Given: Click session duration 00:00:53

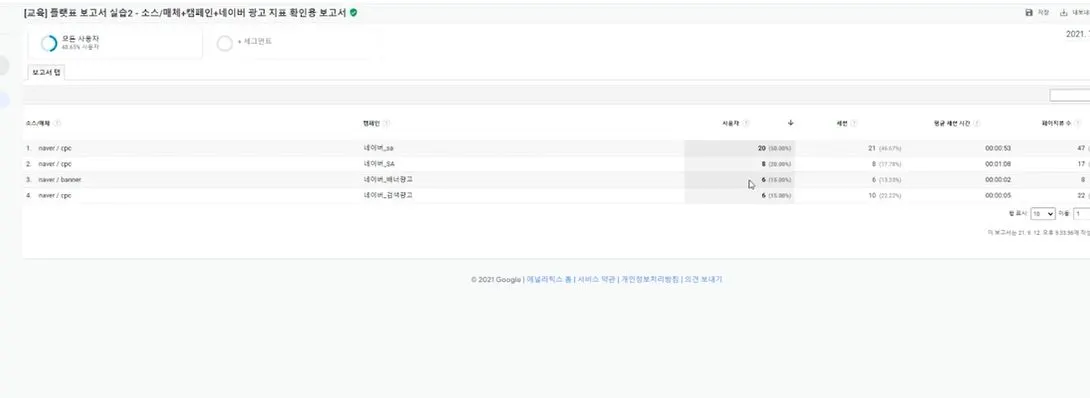Looking at the screenshot, I should (x=997, y=148).
